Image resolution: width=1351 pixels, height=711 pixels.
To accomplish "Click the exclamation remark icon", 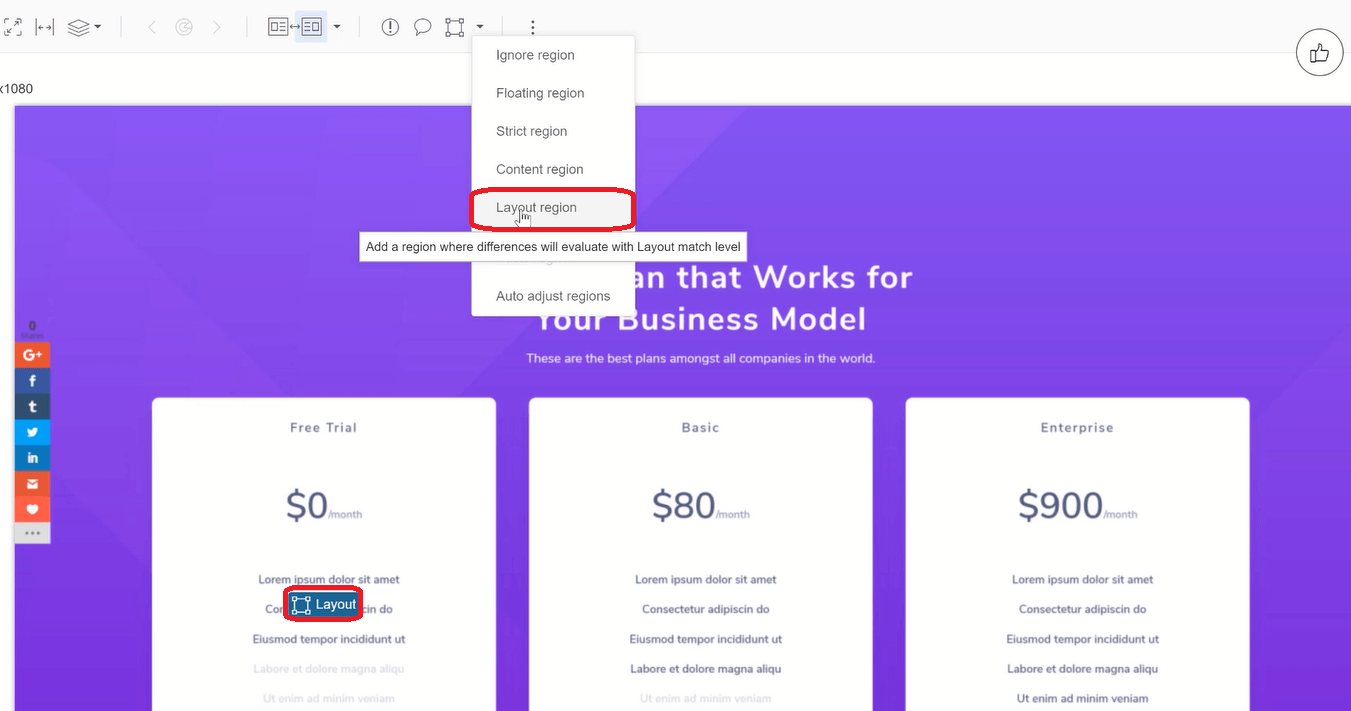I will point(390,27).
